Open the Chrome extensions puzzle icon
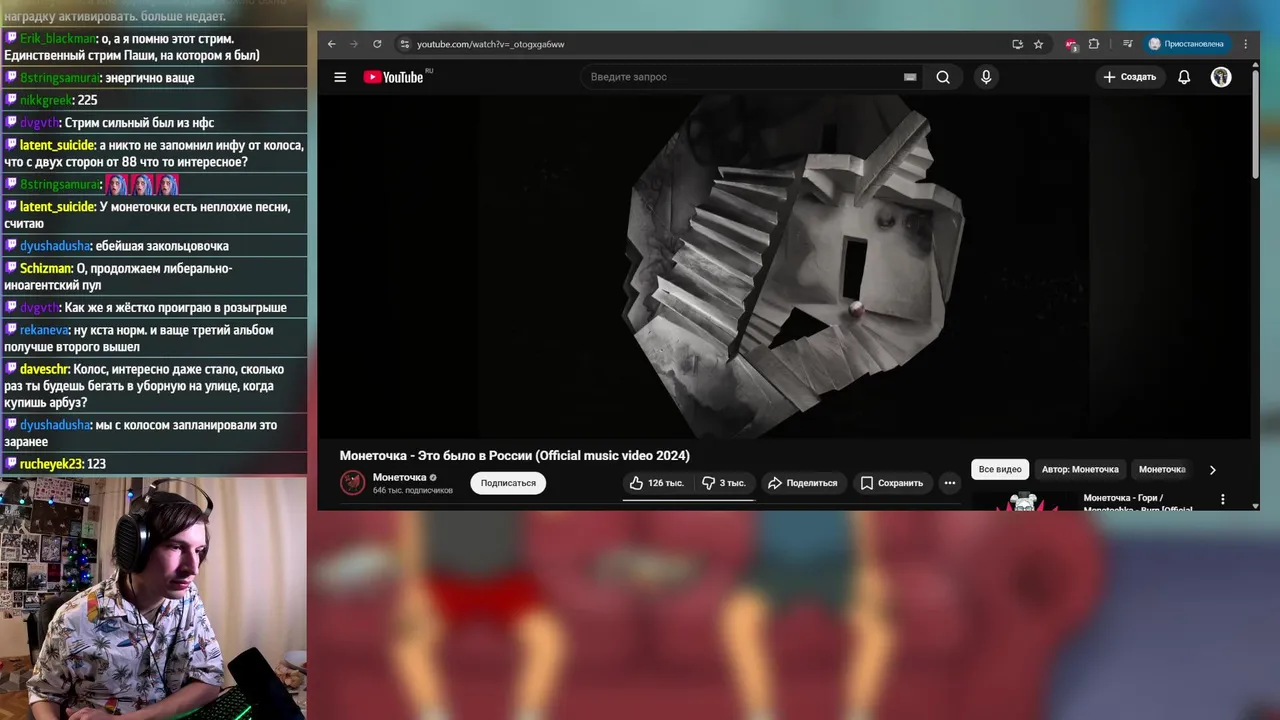This screenshot has height=720, width=1280. point(1093,44)
